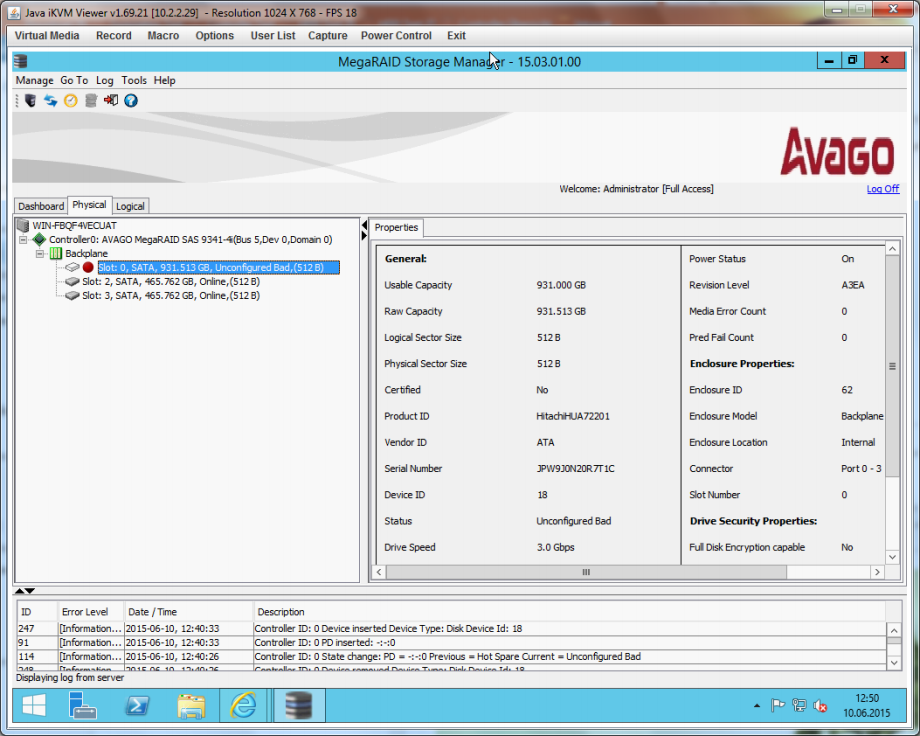Screen dimensions: 920x736
Task: Switch to the Logical tab
Action: point(130,206)
